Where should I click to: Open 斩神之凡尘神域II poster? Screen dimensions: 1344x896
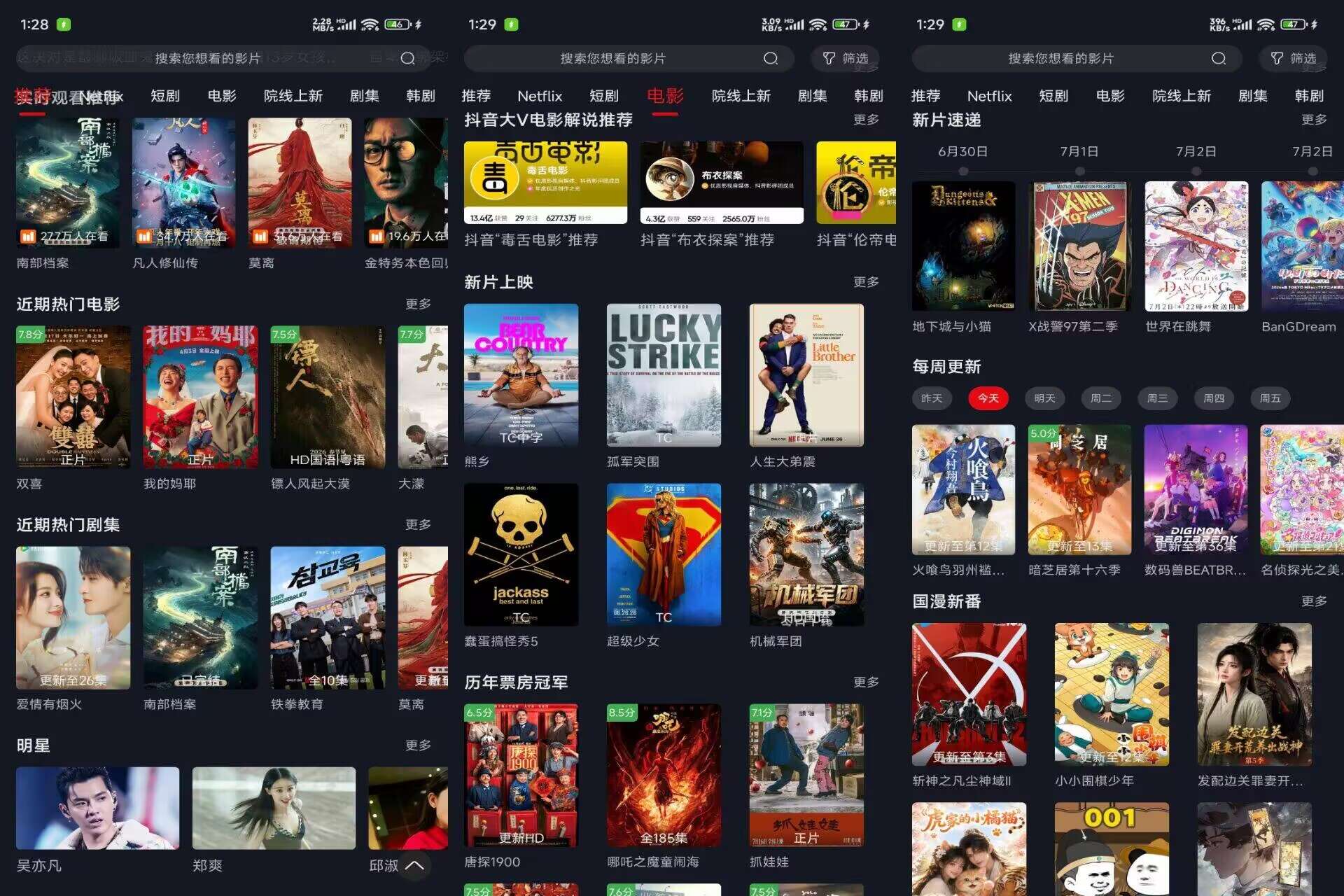coord(969,694)
